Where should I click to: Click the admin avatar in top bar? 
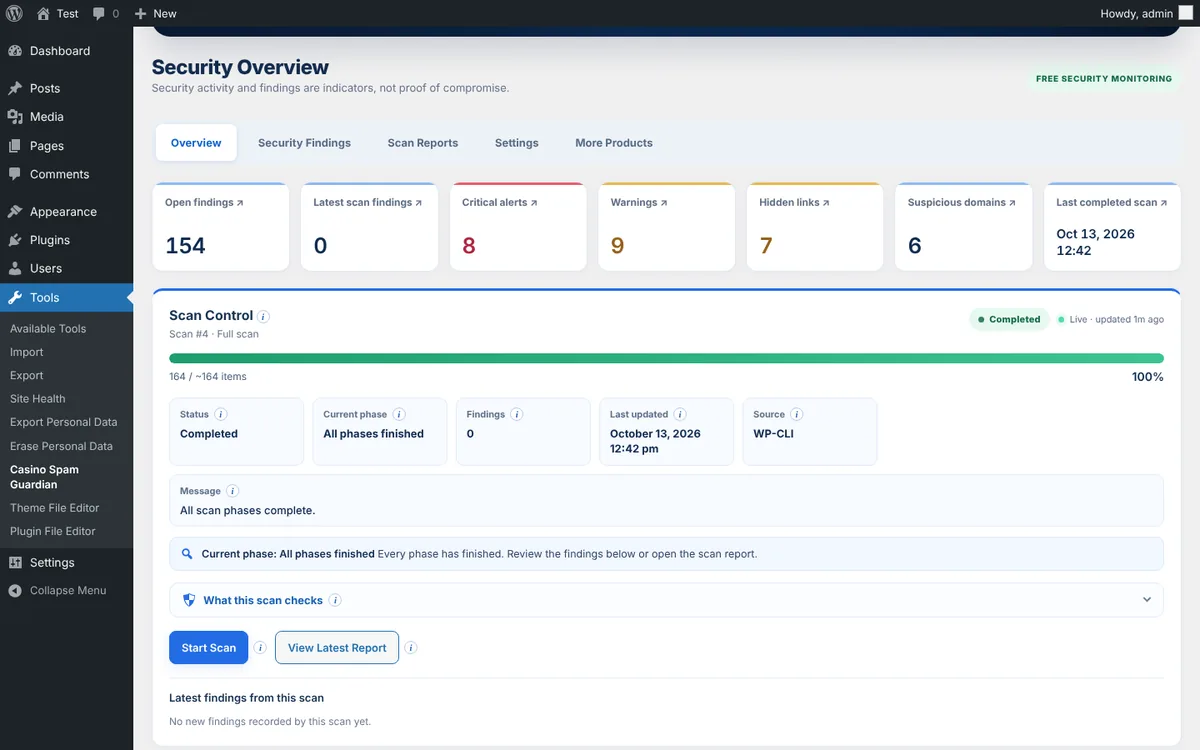[1185, 13]
